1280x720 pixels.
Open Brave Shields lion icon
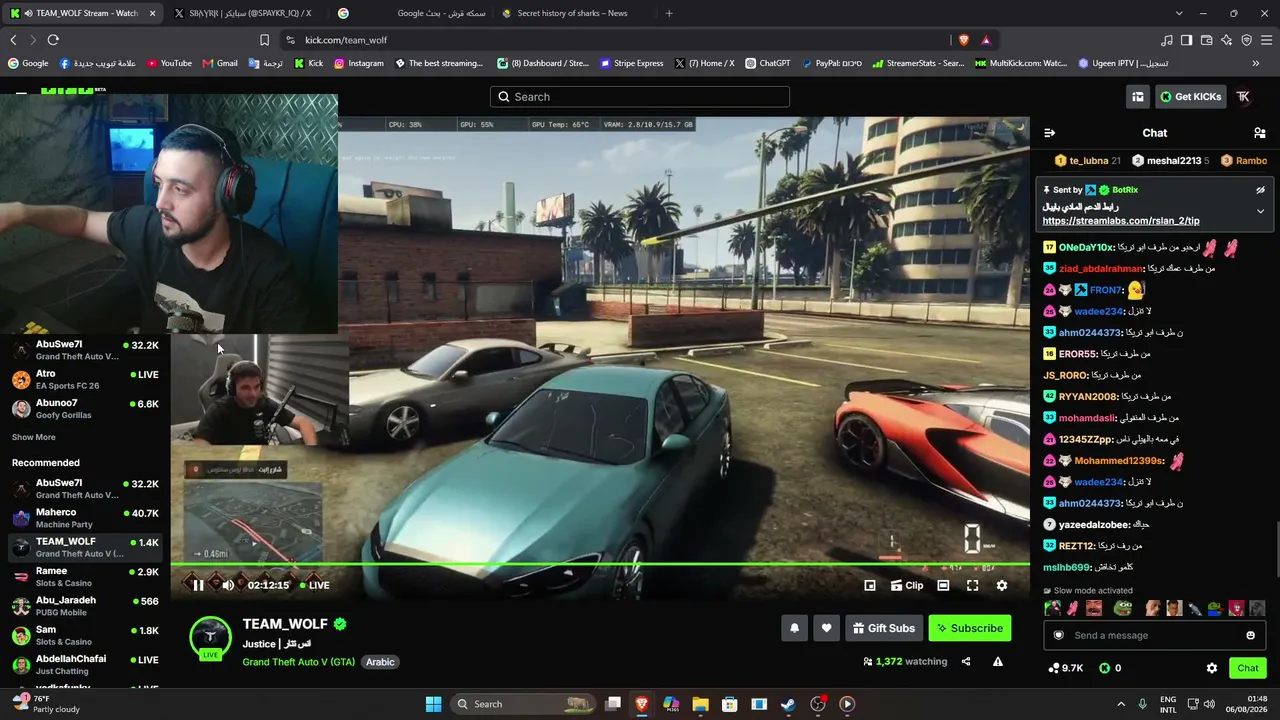pos(963,40)
